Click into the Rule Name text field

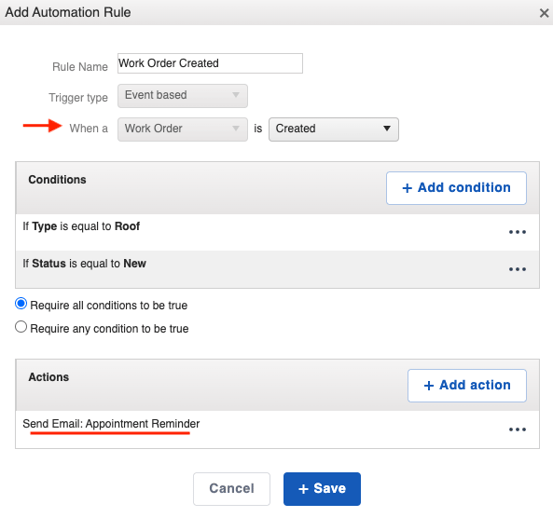tap(210, 63)
